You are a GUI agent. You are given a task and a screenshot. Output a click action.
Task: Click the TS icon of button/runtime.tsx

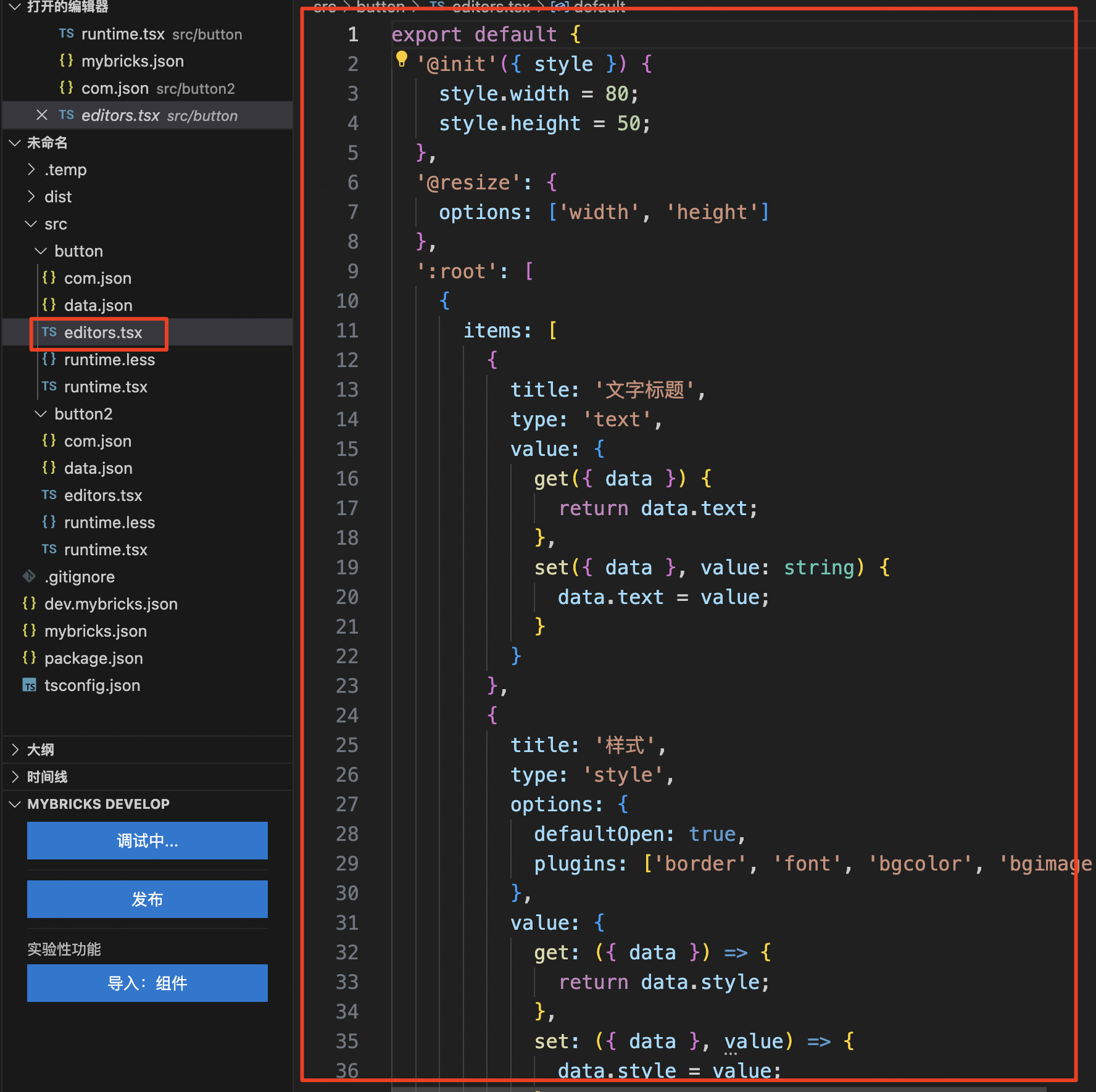click(x=49, y=387)
